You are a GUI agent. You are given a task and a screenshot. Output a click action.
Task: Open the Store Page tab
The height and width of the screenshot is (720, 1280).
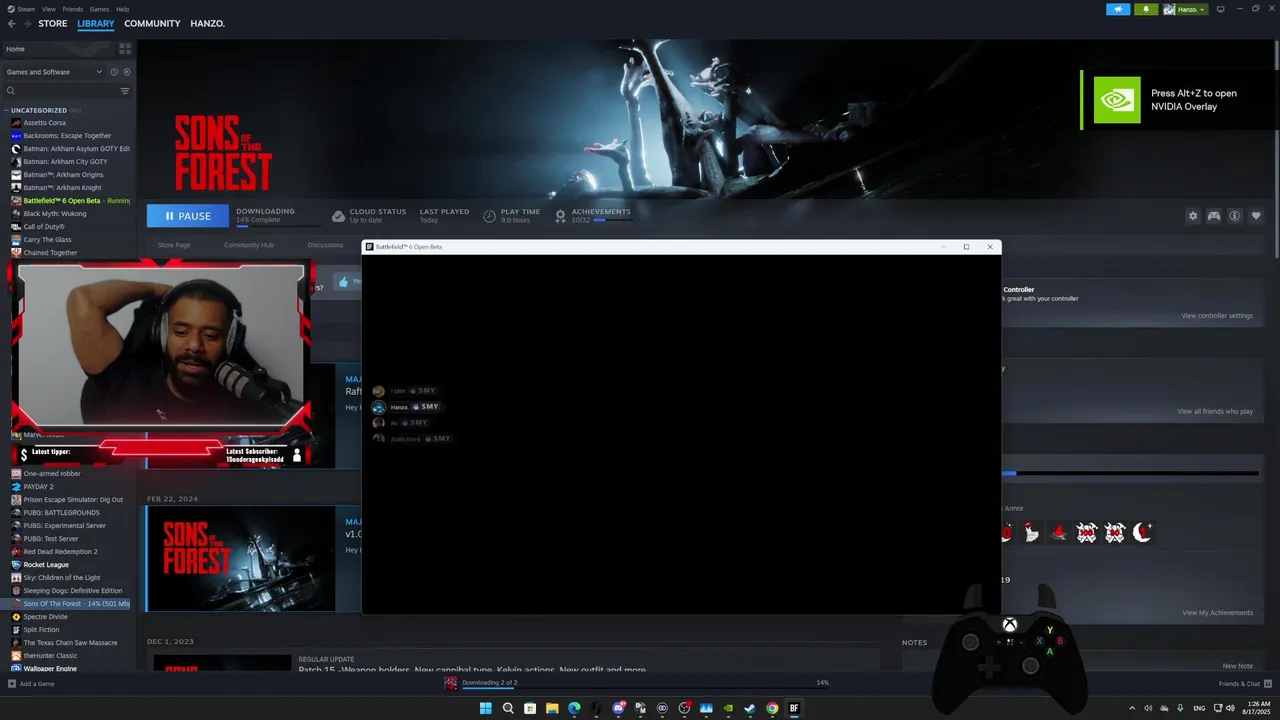[x=174, y=245]
